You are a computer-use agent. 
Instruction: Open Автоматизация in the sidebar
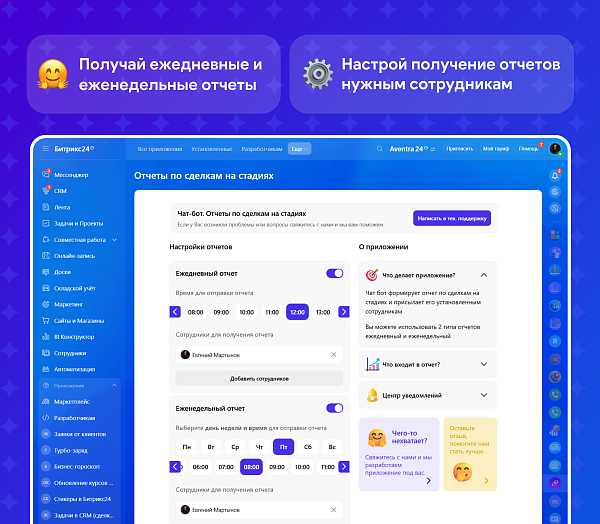74,369
